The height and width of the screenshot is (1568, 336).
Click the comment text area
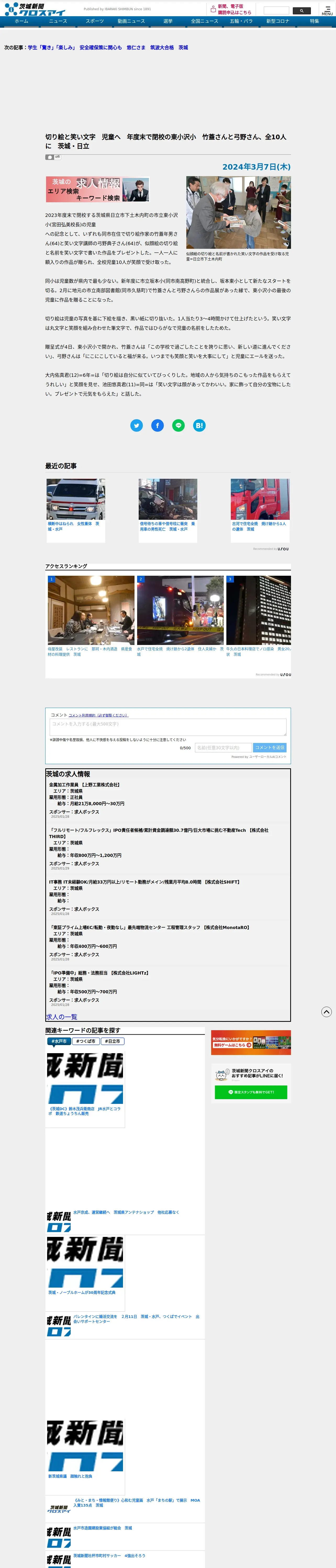point(168,727)
